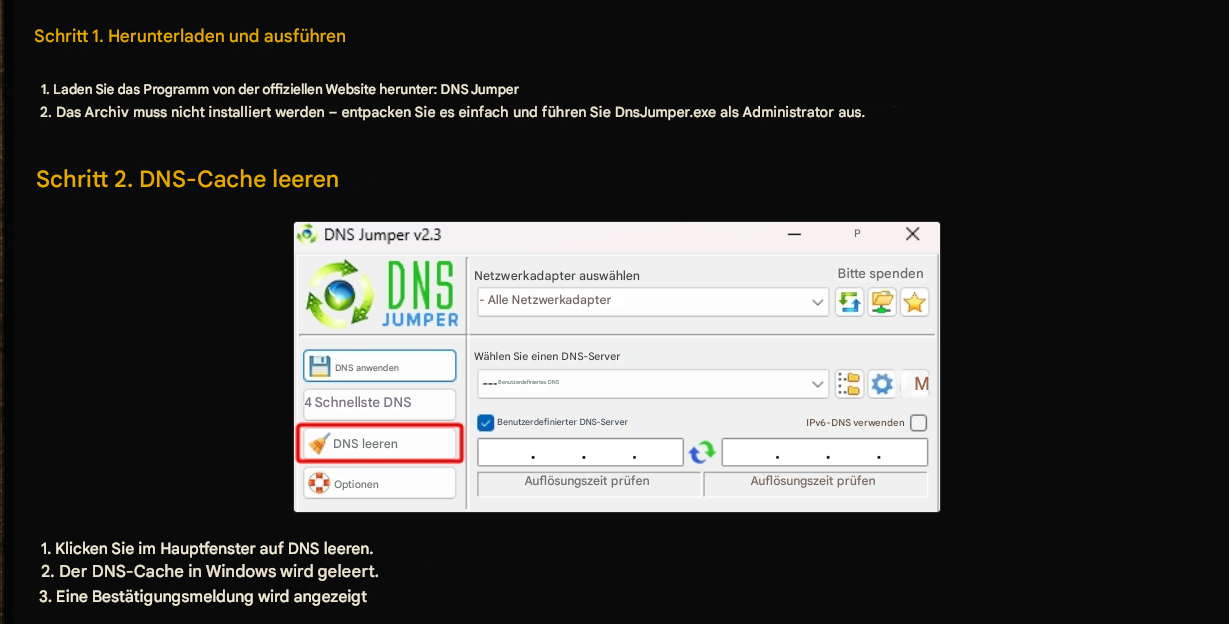Click the DNS Jumper link in step 1

click(x=479, y=90)
